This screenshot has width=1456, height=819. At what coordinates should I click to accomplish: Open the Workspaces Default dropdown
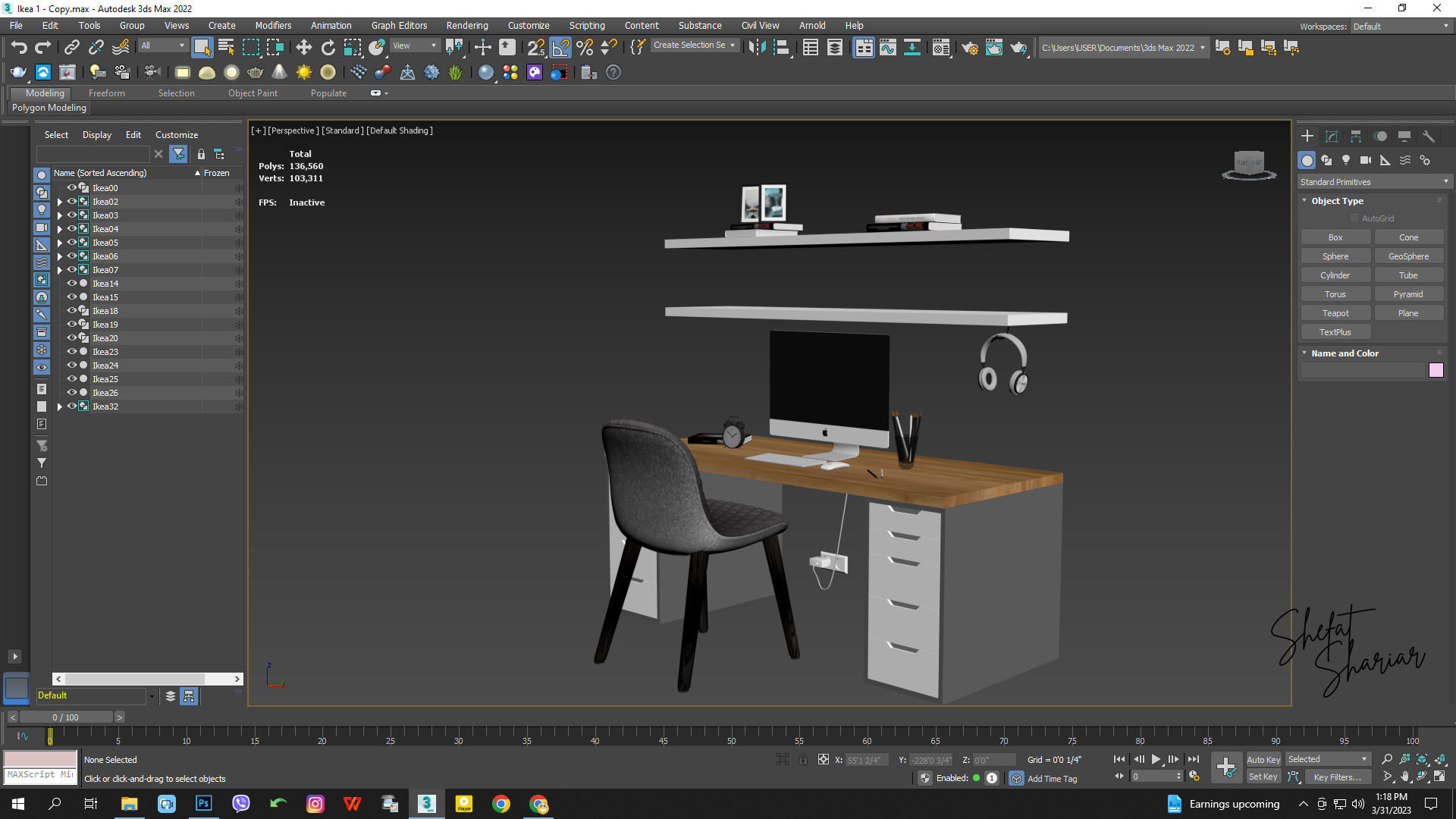coord(1400,27)
